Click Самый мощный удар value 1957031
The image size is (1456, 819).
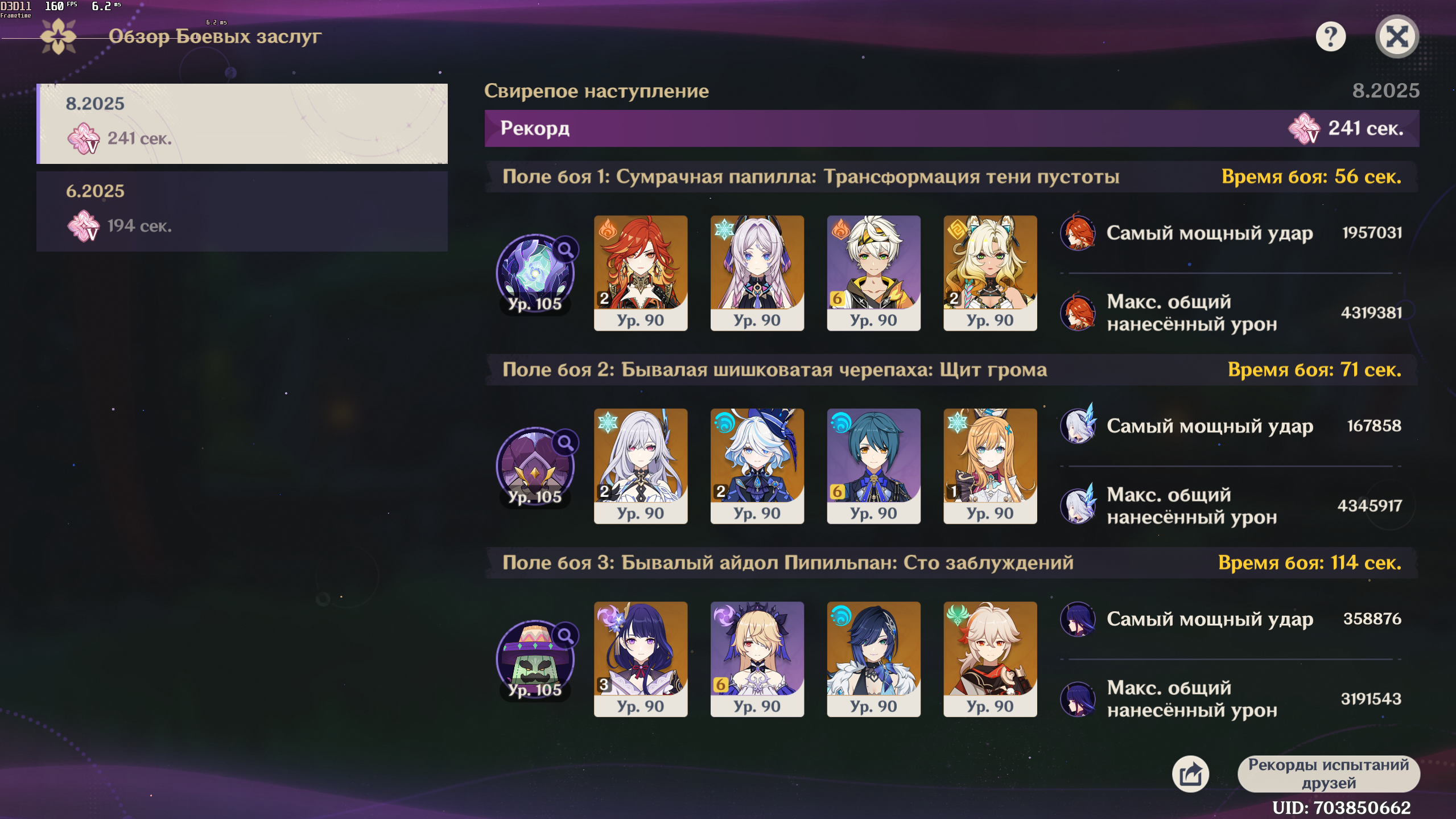click(x=1372, y=233)
